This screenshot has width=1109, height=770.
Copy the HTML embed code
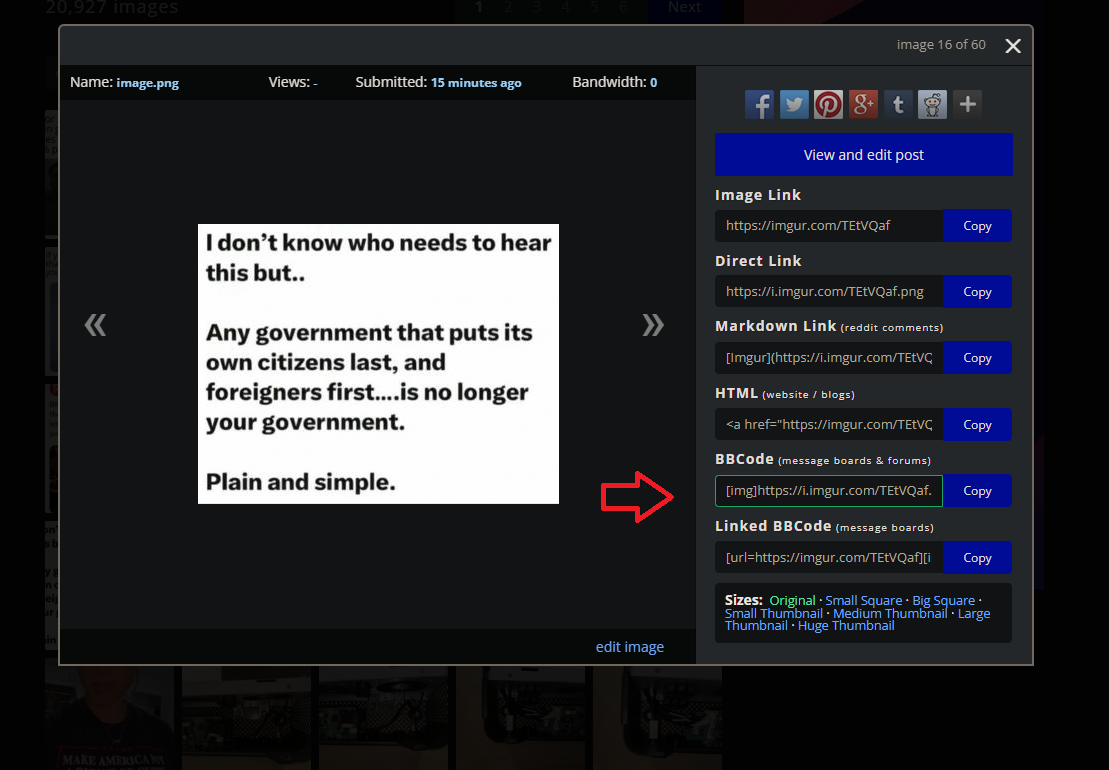tap(977, 425)
